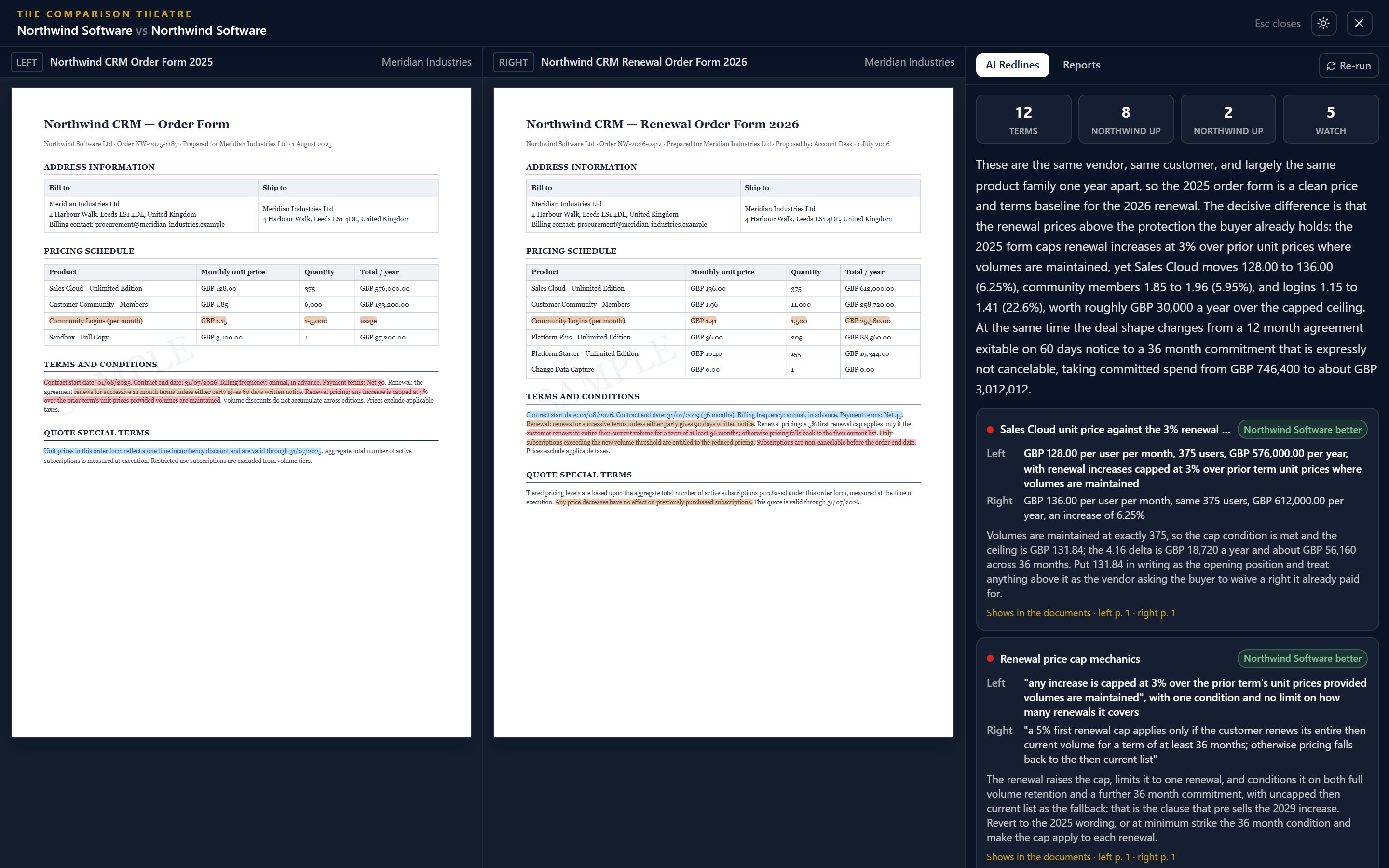Click the 'Sandbox - Full Copy' product row
Screen dimensions: 1389x868
pos(241,338)
